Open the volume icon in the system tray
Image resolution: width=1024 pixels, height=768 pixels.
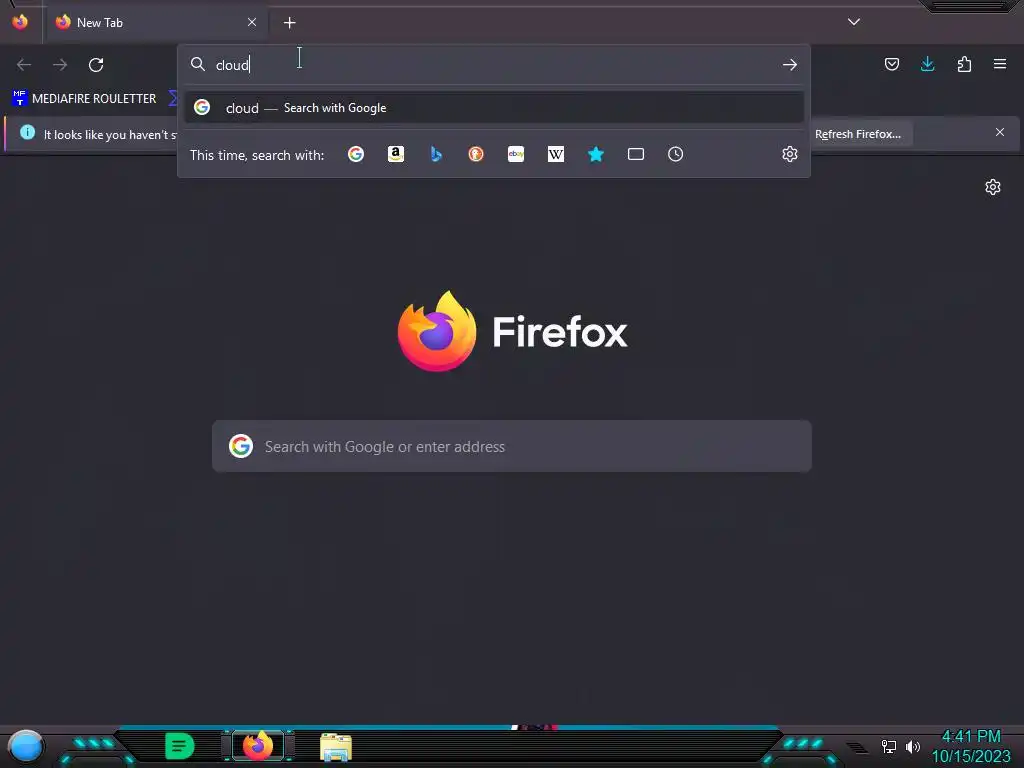tap(913, 746)
